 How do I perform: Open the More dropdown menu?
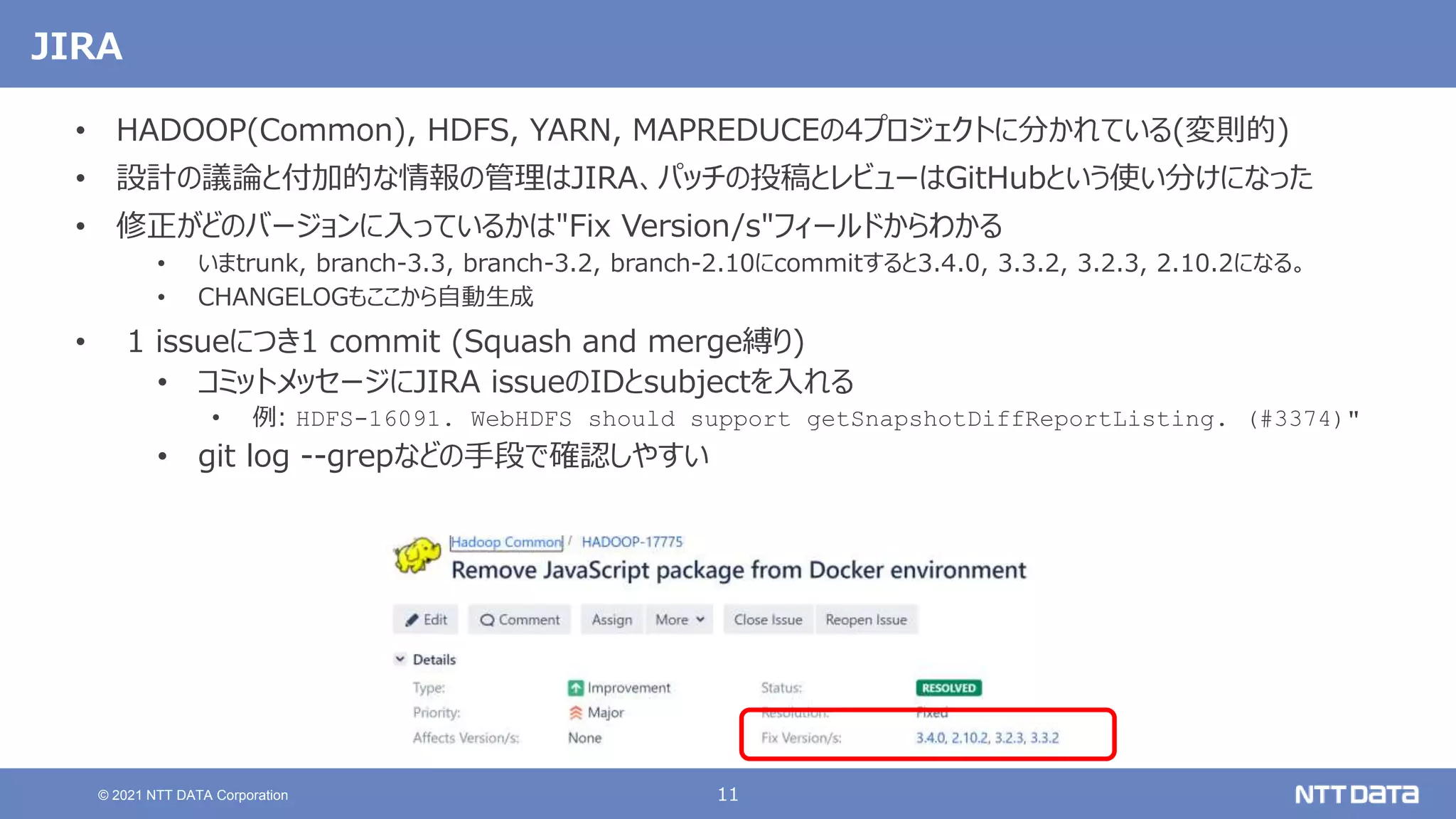click(x=679, y=620)
